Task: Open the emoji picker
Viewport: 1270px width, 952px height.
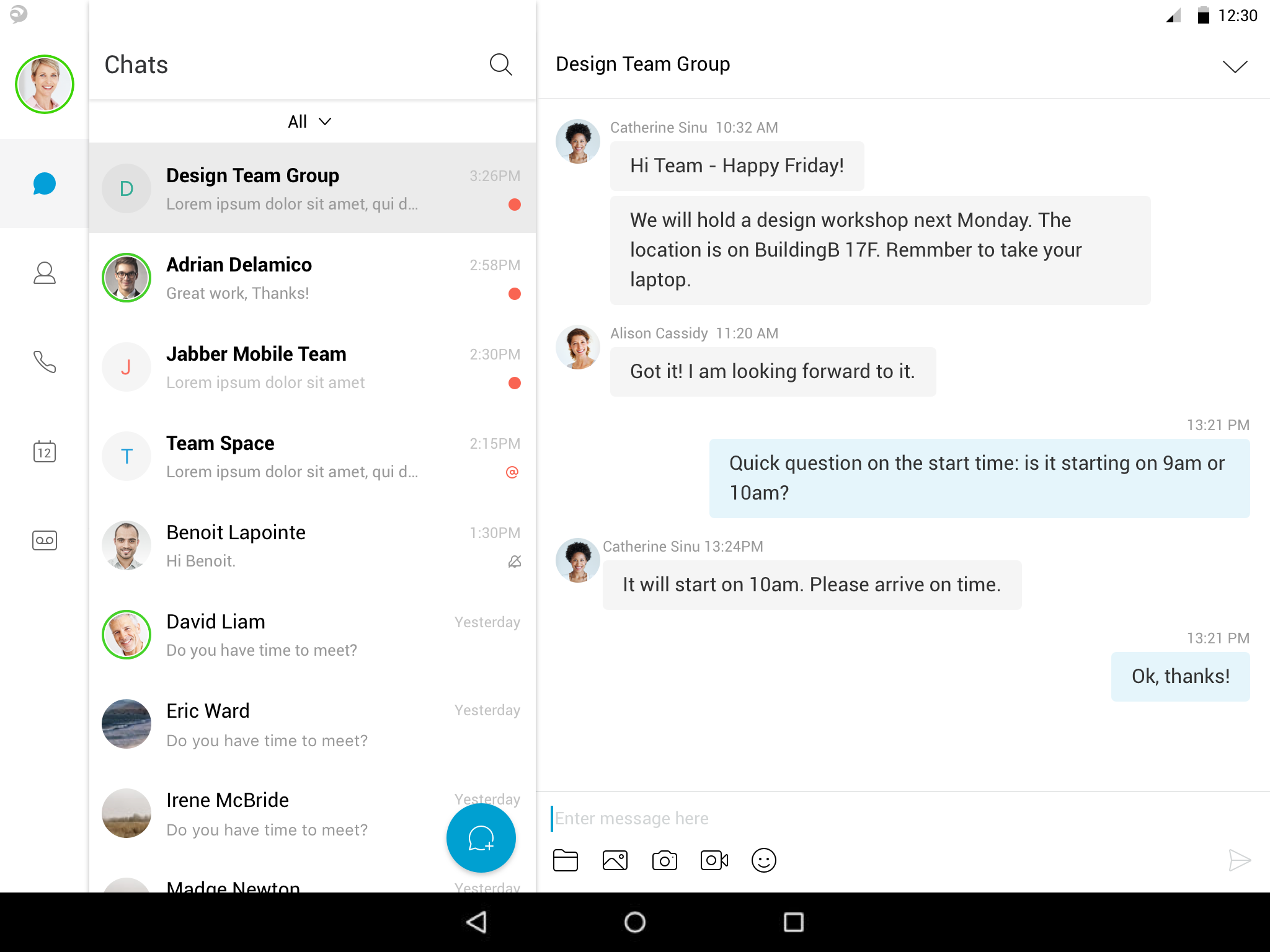Action: point(764,861)
